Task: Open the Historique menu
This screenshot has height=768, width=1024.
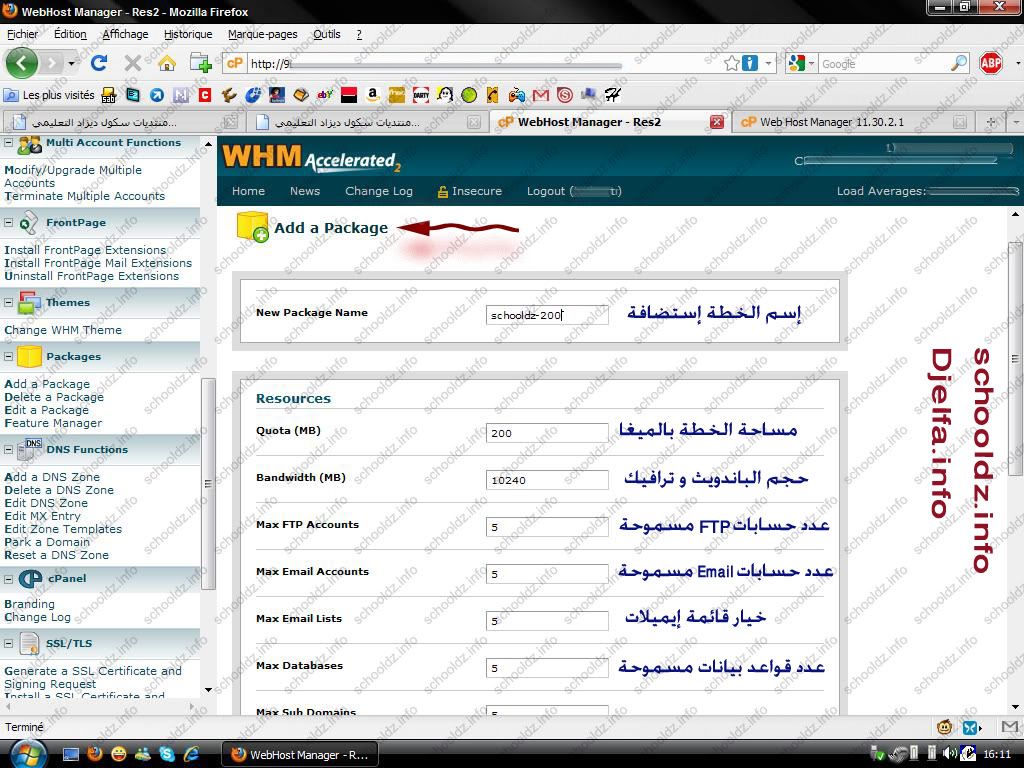Action: pos(188,34)
